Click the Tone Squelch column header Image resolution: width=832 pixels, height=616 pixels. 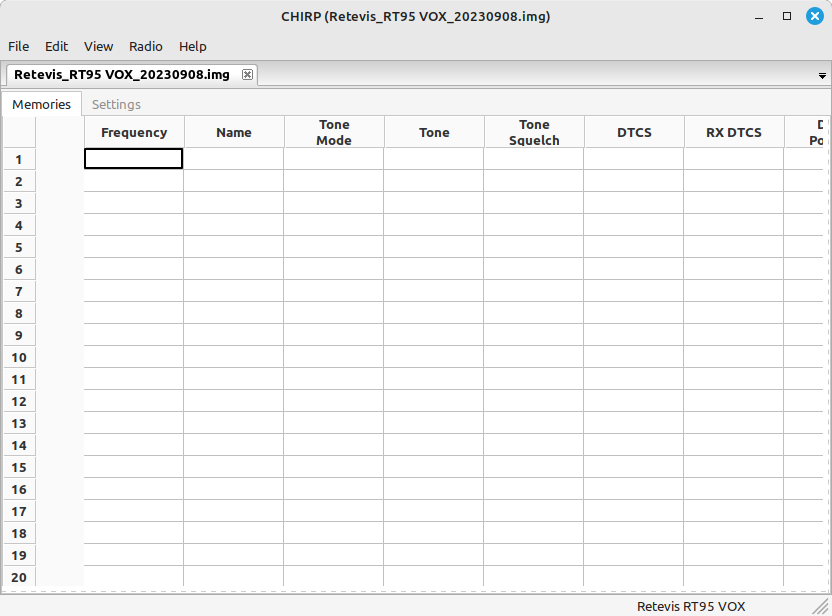point(534,132)
